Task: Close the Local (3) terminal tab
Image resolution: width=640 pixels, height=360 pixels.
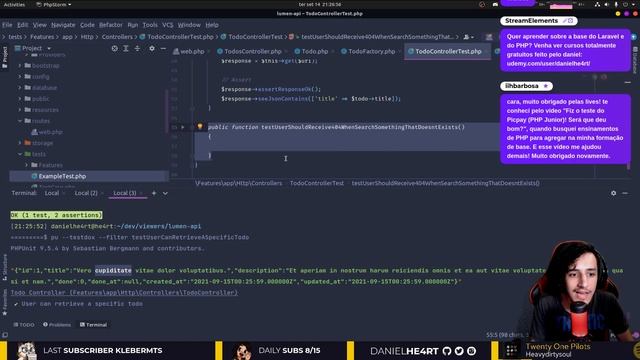Action: click(x=142, y=193)
